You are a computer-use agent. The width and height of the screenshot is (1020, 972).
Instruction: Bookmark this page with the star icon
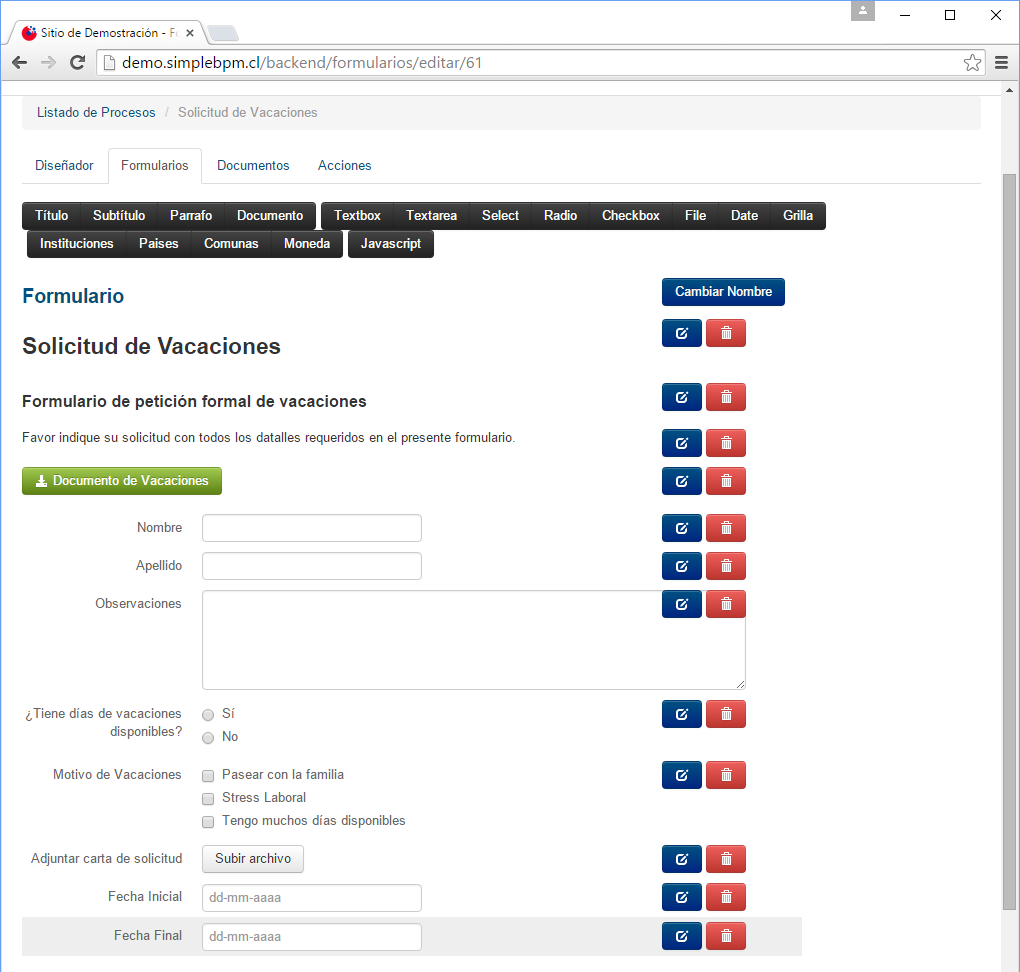click(x=972, y=62)
